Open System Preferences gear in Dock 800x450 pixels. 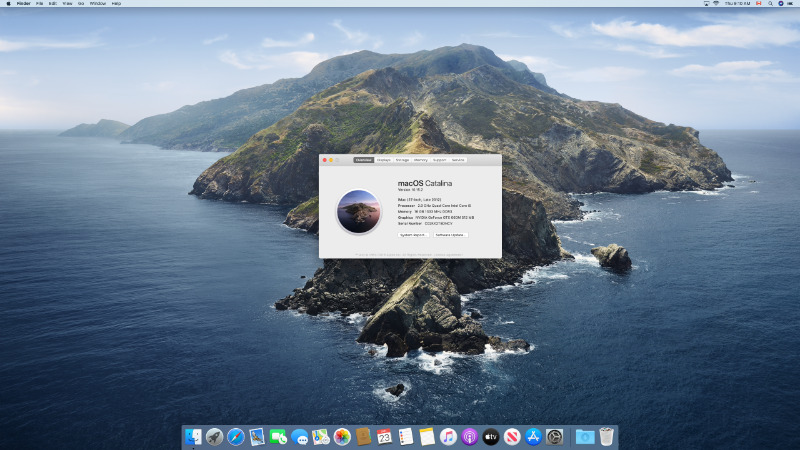(x=555, y=437)
